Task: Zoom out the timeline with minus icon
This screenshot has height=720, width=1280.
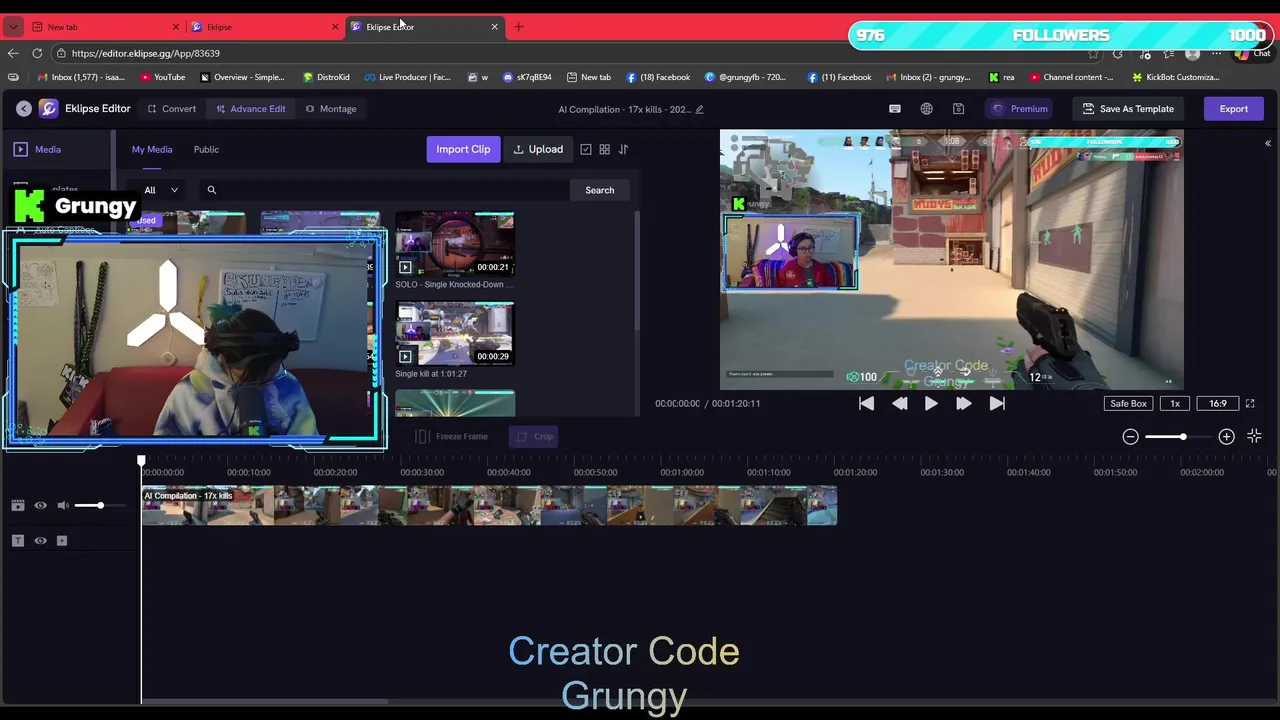Action: tap(1130, 436)
